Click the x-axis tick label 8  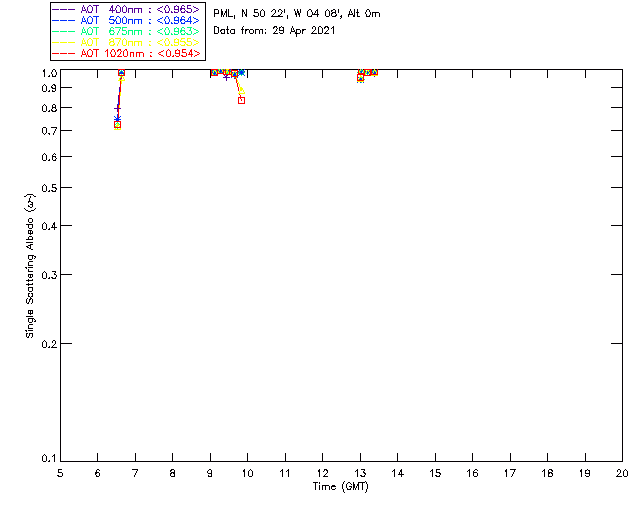pyautogui.click(x=173, y=473)
